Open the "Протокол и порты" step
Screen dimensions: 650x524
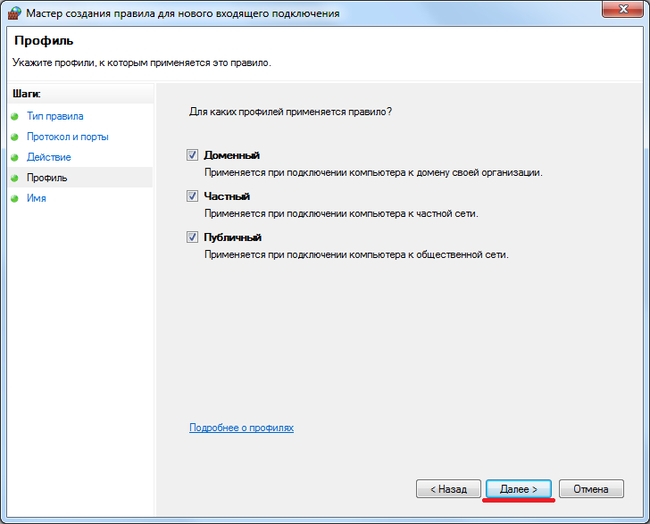click(68, 137)
